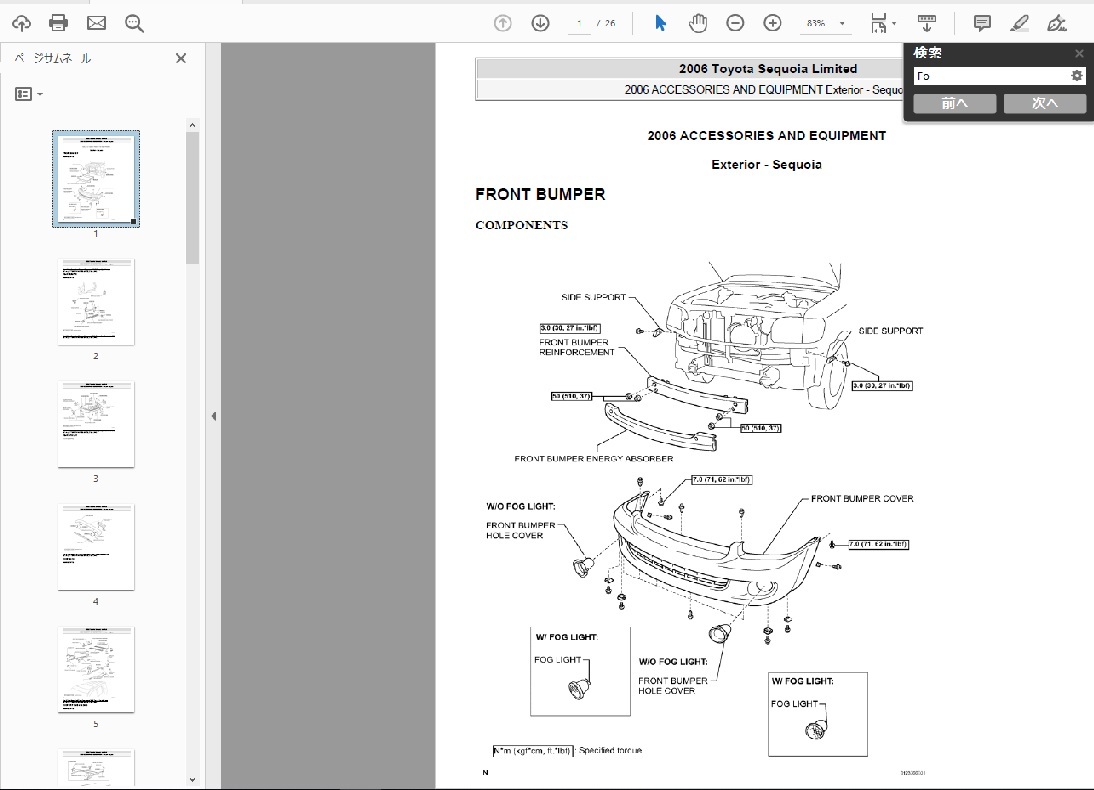This screenshot has height=790, width=1094.
Task: Click the 次へ (Next) search button
Action: click(1044, 103)
